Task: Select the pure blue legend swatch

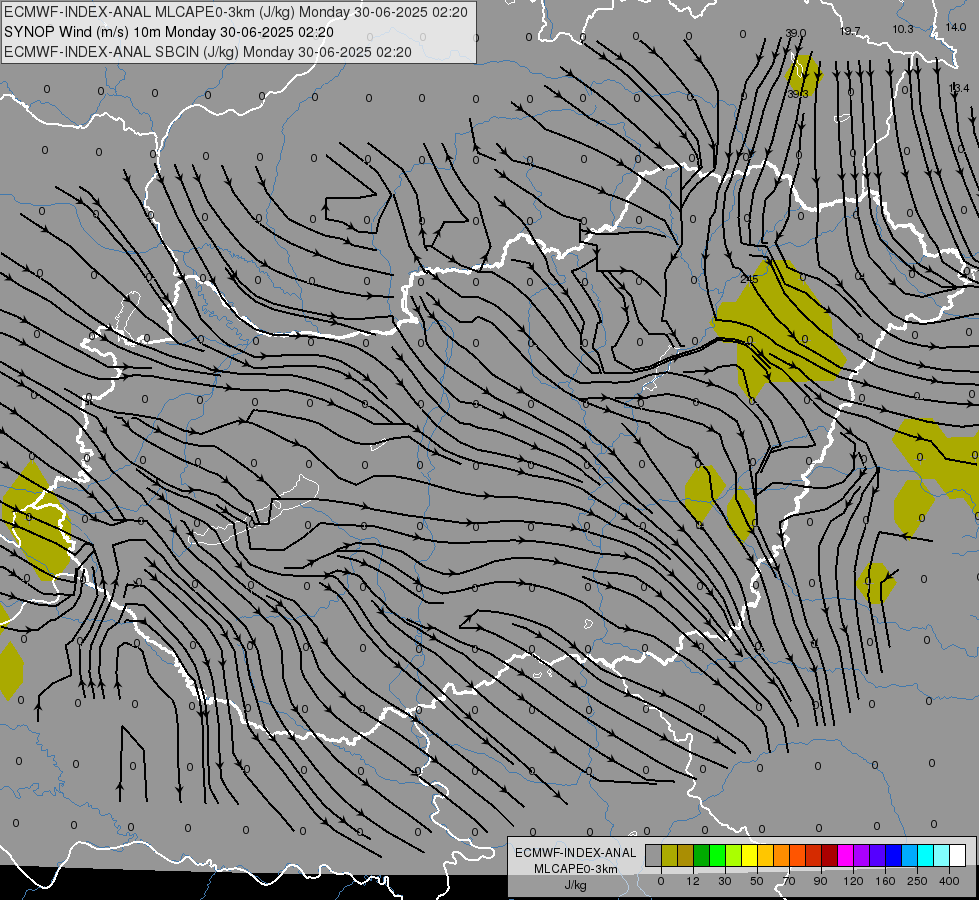Action: point(893,856)
